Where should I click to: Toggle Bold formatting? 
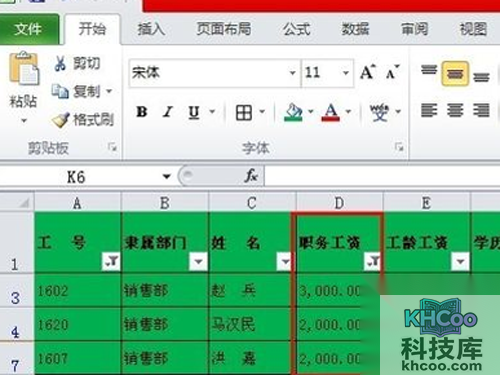tap(141, 112)
